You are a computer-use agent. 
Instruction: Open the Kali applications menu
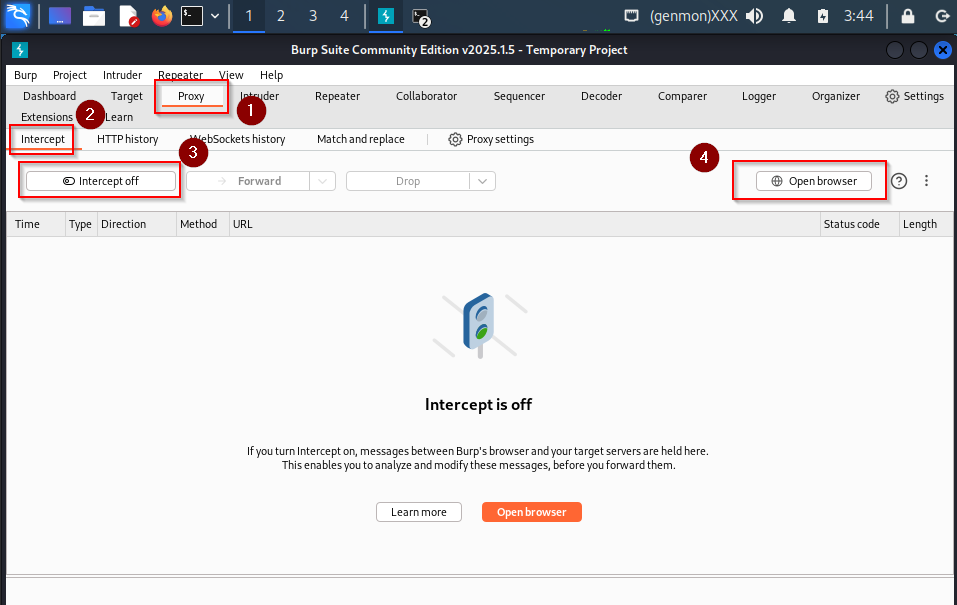tap(18, 16)
